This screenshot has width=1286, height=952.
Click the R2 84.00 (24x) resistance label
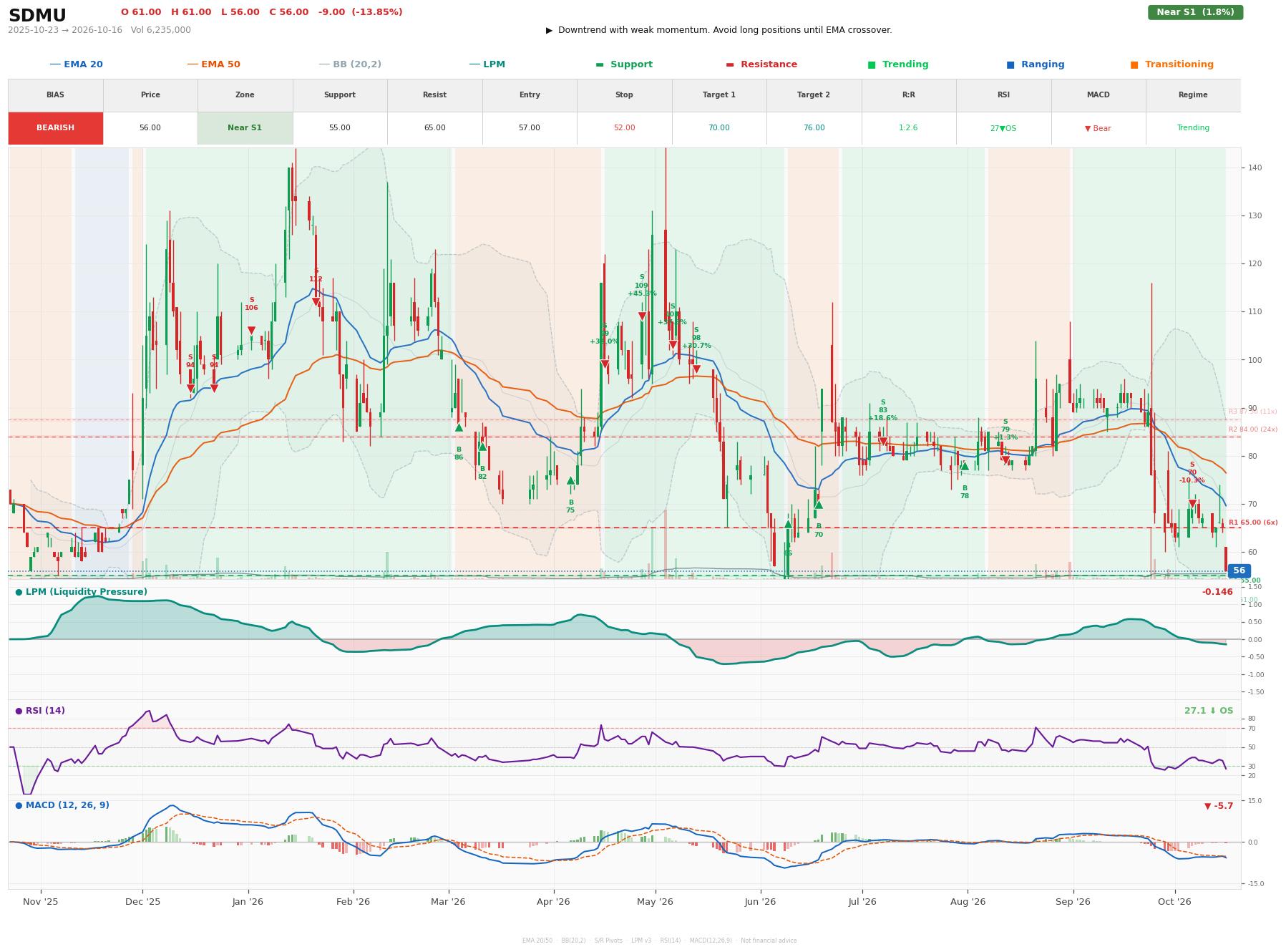[1253, 429]
